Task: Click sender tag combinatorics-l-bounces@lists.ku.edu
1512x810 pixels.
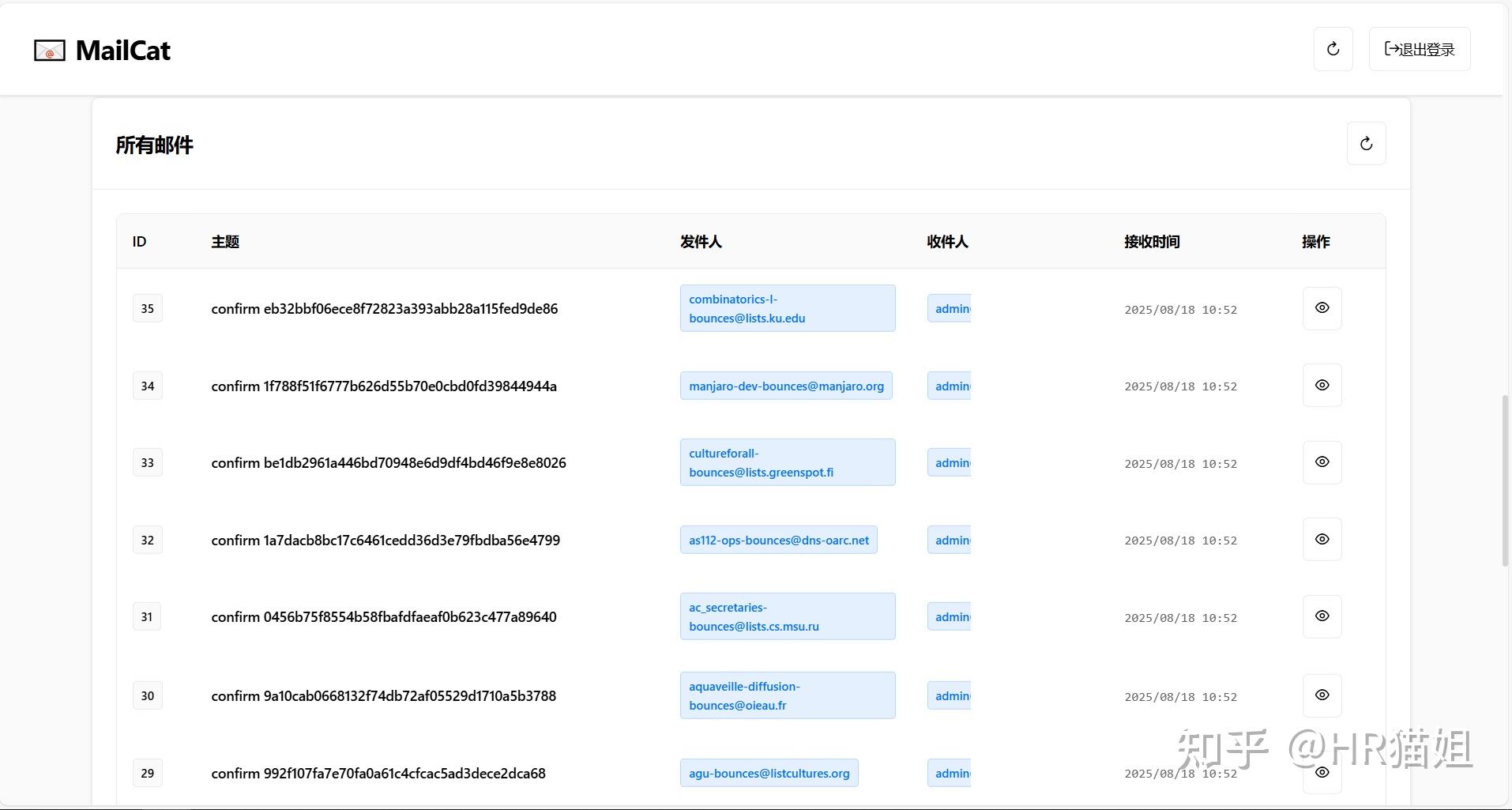Action: tap(788, 308)
